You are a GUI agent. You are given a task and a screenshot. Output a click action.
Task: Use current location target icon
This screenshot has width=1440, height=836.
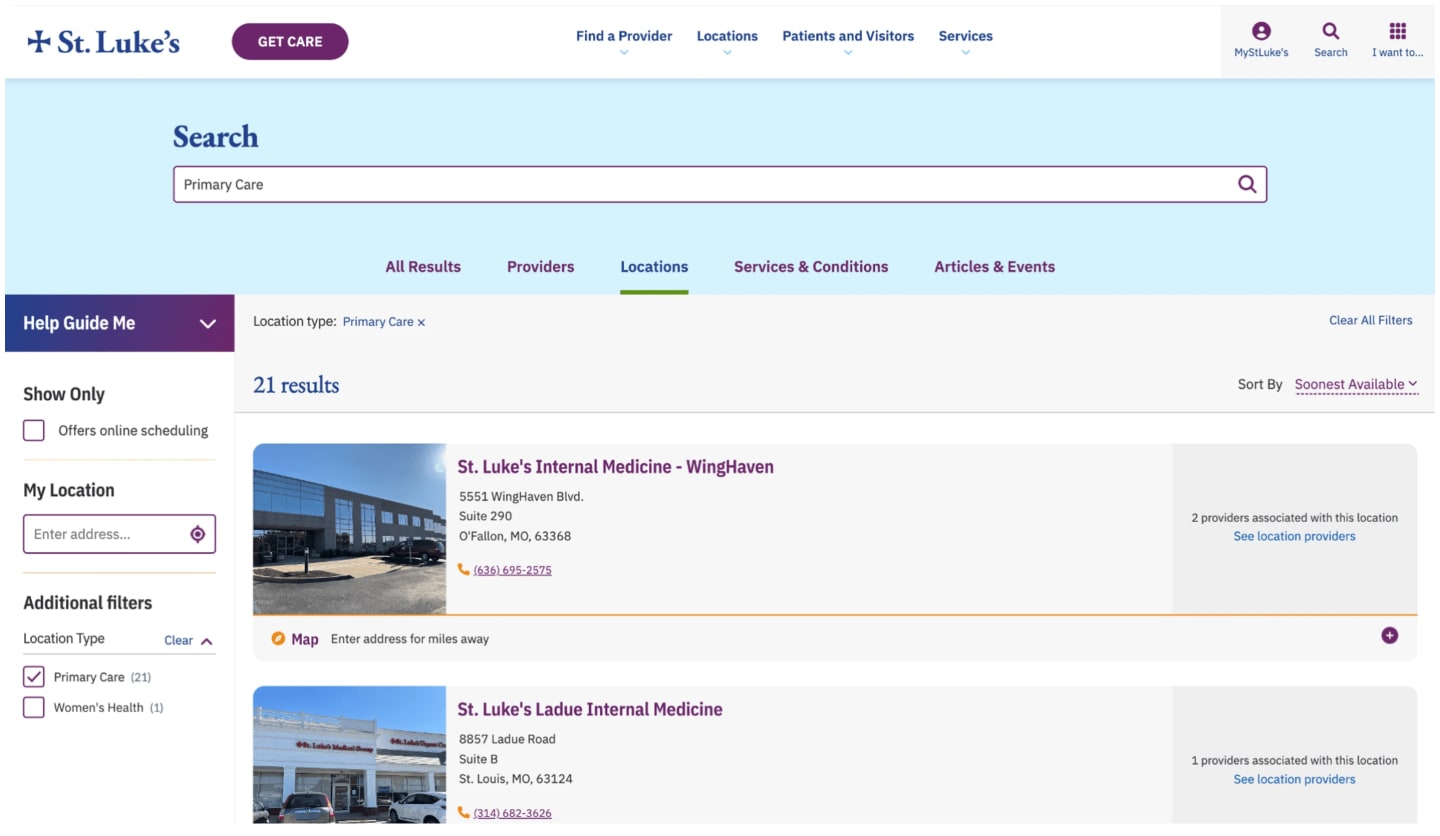[197, 534]
